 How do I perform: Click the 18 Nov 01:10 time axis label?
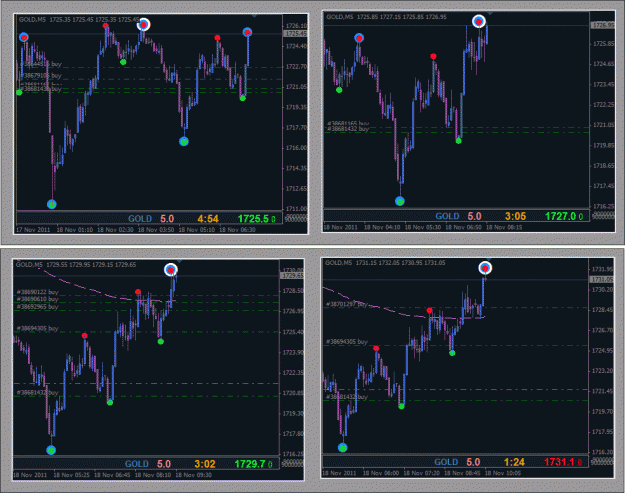pos(75,230)
